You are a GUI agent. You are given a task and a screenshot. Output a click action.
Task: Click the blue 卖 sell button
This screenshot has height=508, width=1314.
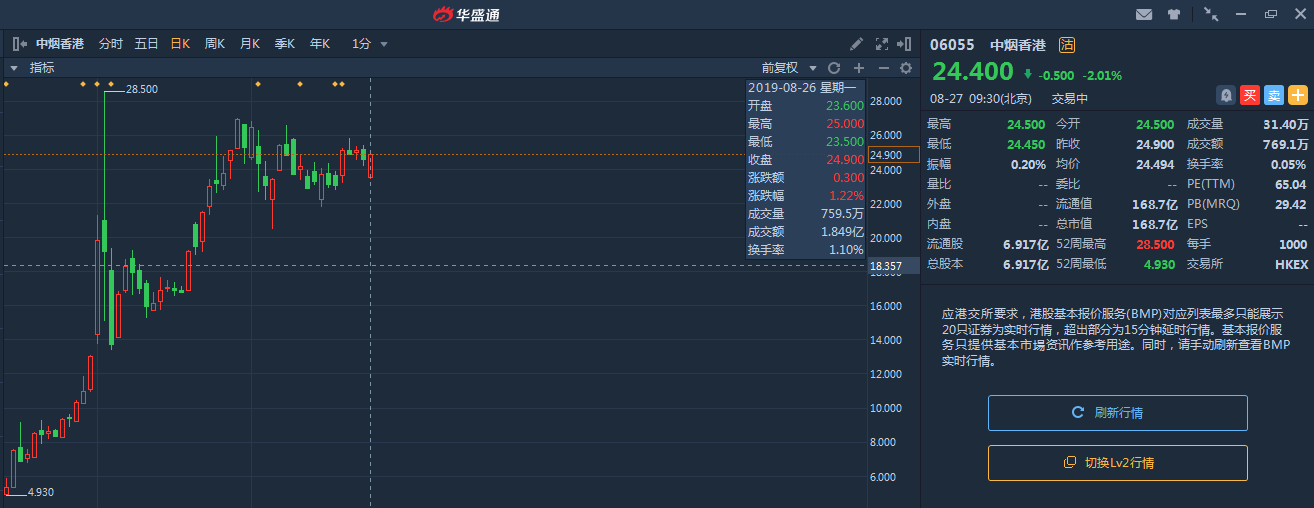(1274, 95)
